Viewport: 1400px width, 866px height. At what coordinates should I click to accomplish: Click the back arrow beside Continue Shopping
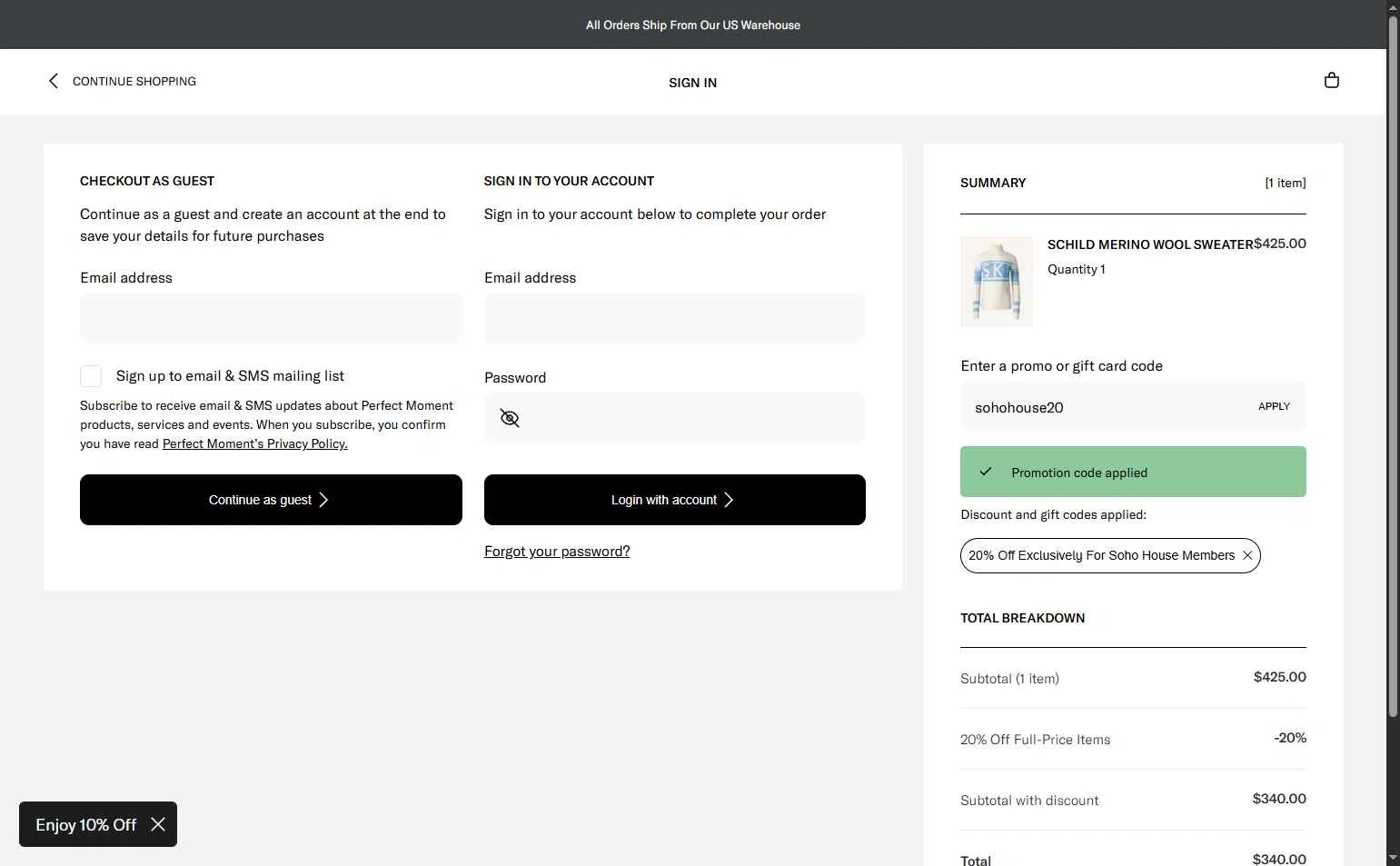point(53,81)
